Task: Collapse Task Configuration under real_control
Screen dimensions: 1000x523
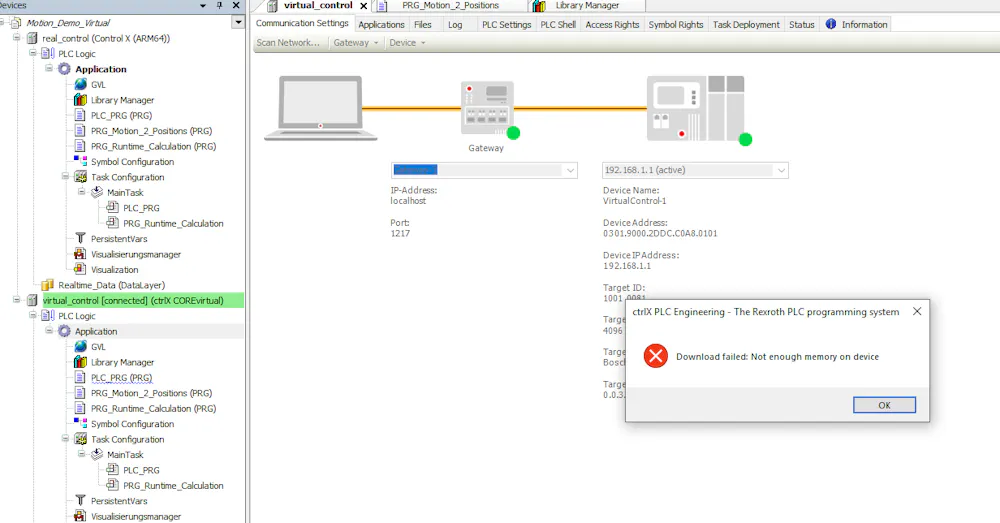Action: tap(66, 177)
